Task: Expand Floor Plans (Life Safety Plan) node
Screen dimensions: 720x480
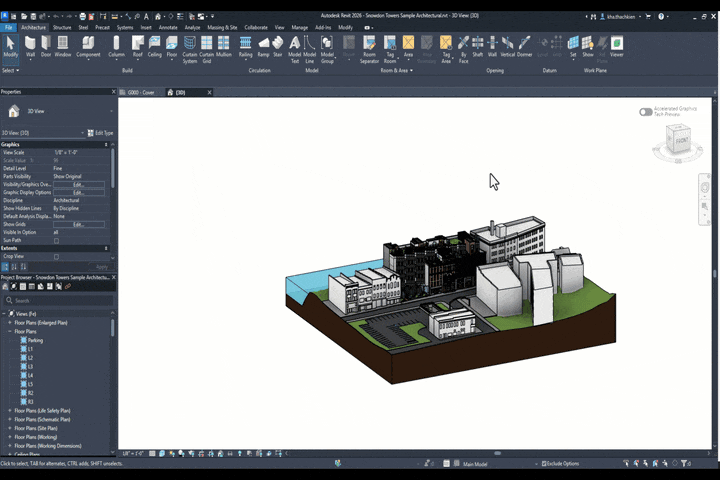Action: tap(10, 411)
